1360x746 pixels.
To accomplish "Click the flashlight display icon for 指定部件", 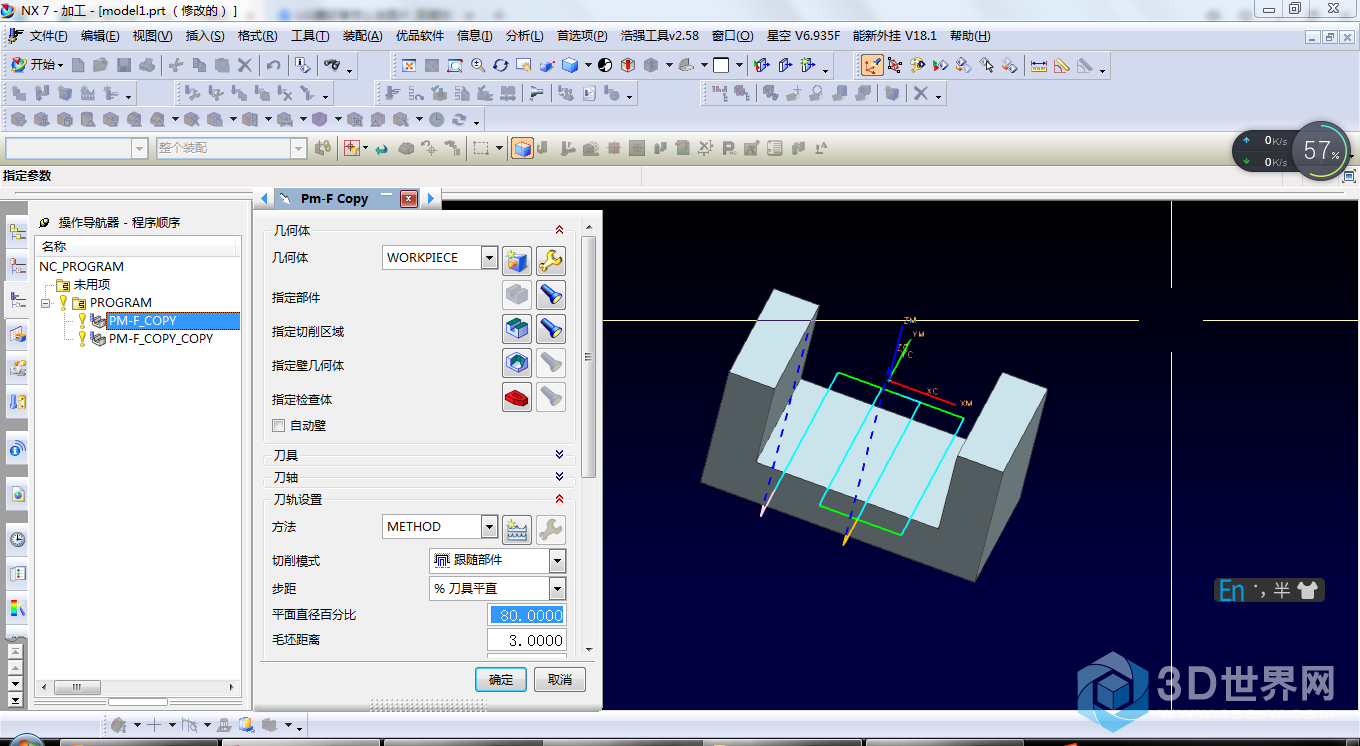I will pos(551,295).
